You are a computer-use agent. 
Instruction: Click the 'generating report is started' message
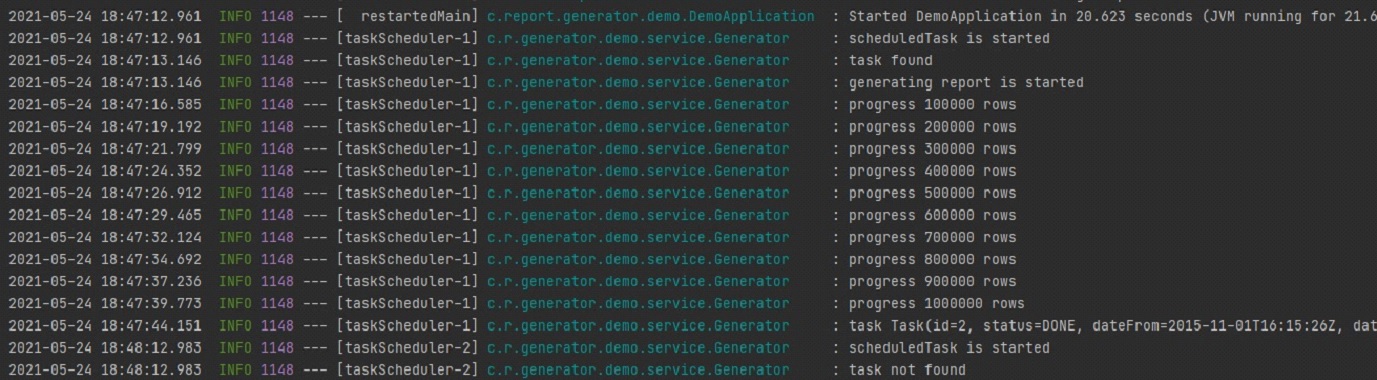coord(965,83)
